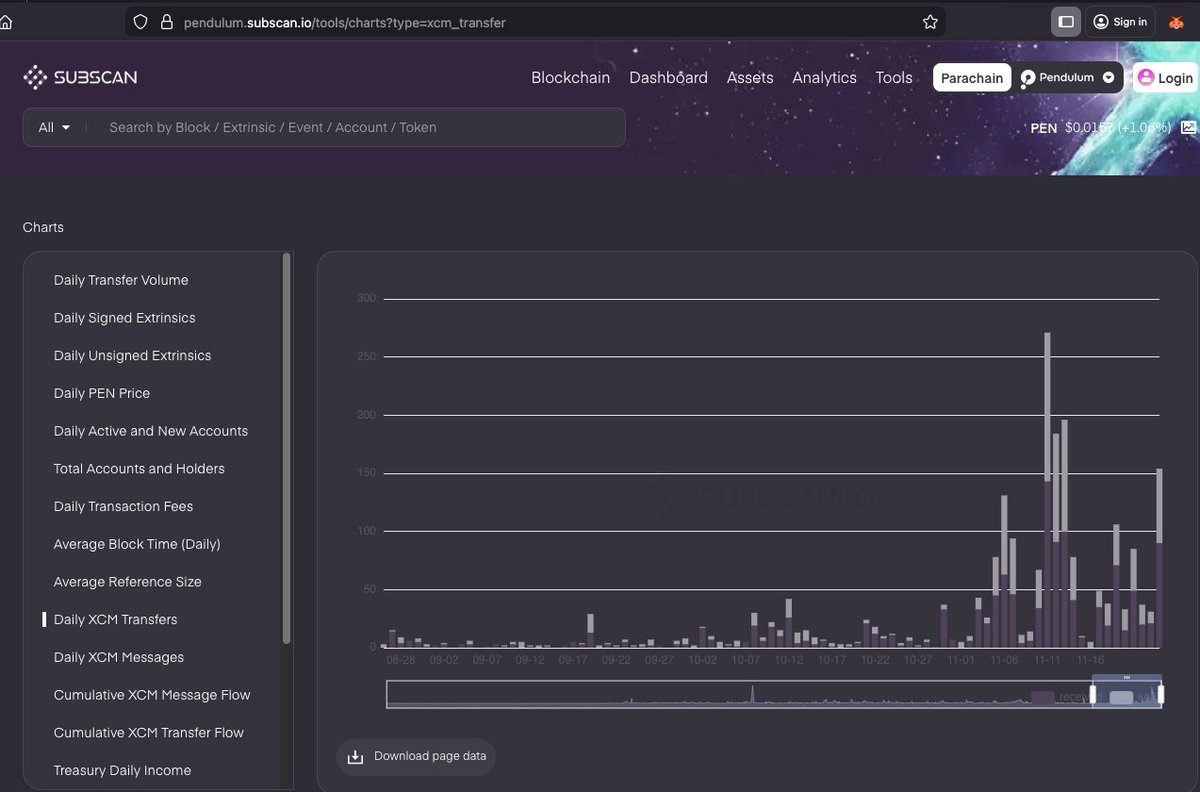Click the download icon beside Download page data
The image size is (1200, 792).
[x=354, y=757]
